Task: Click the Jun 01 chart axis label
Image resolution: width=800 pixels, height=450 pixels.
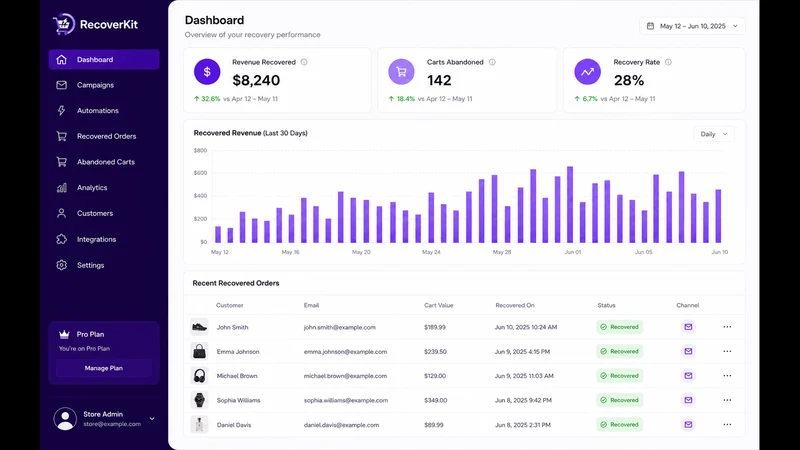Action: 573,252
